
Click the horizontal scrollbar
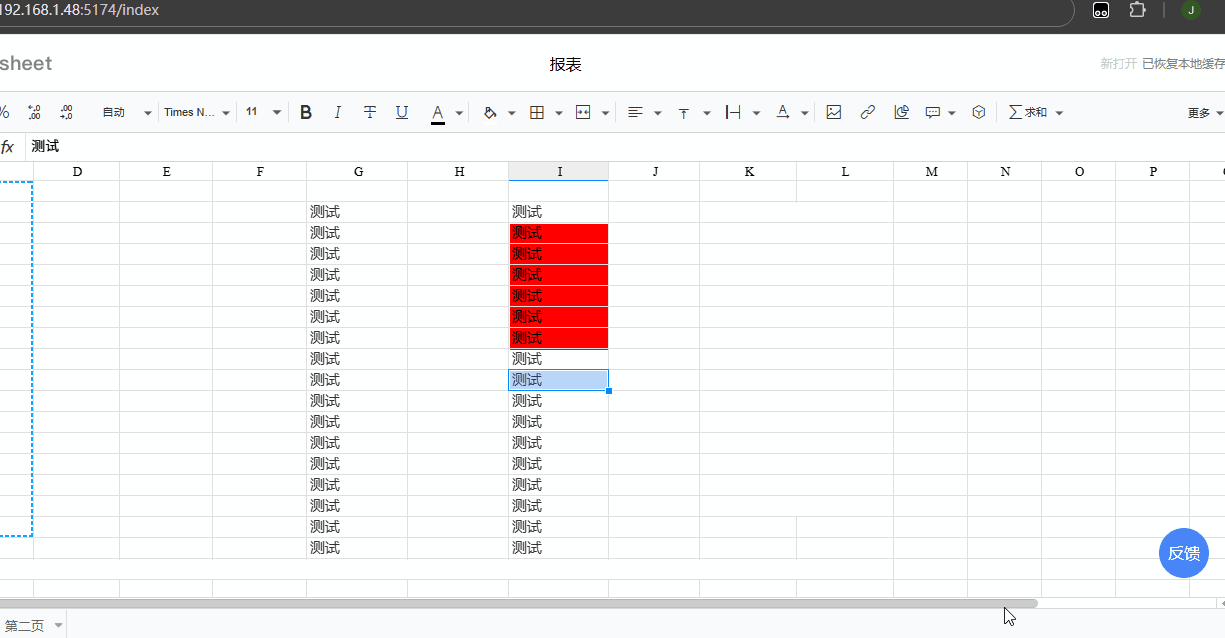[519, 603]
